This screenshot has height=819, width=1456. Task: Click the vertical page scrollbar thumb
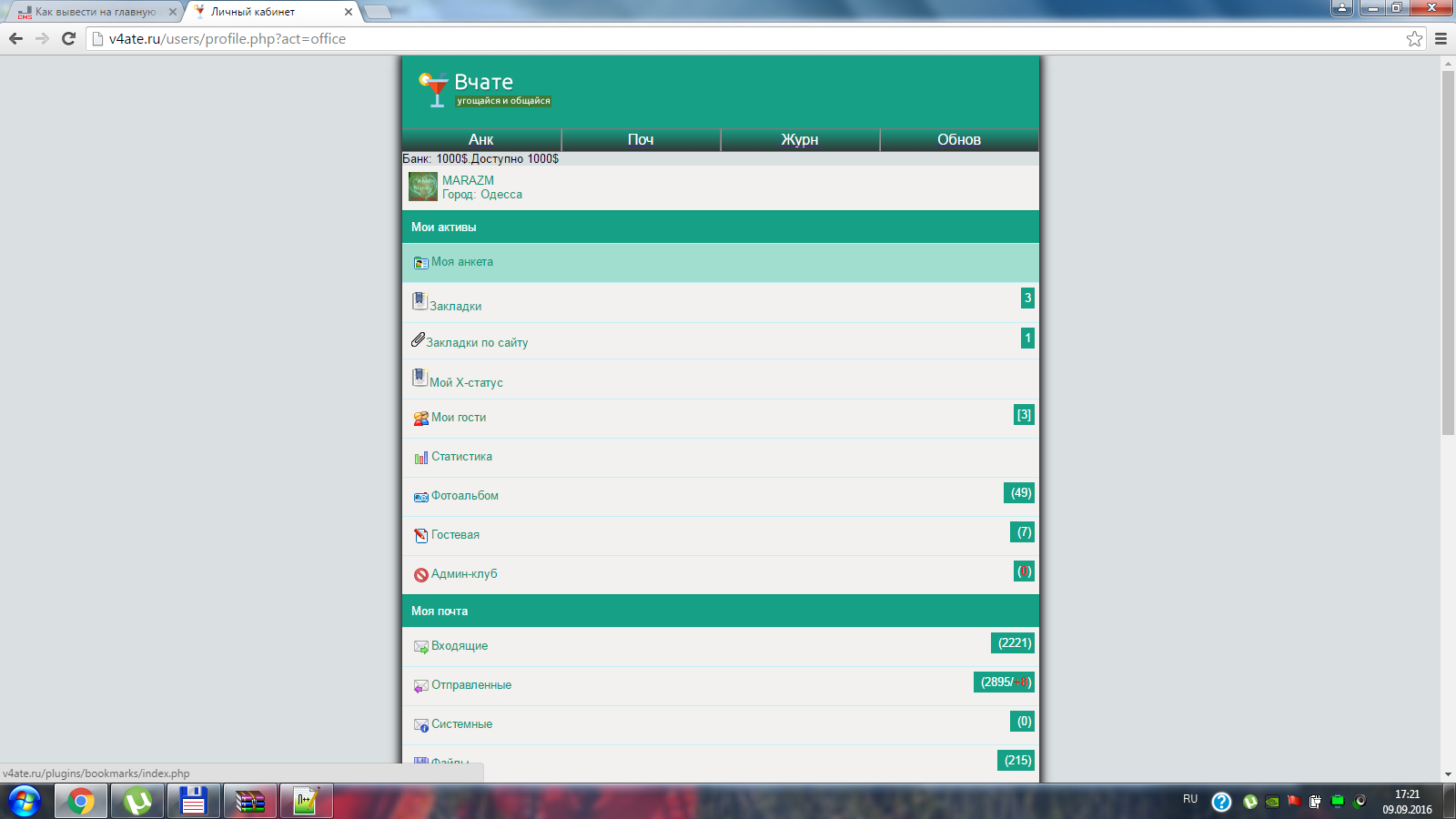coord(1448,253)
